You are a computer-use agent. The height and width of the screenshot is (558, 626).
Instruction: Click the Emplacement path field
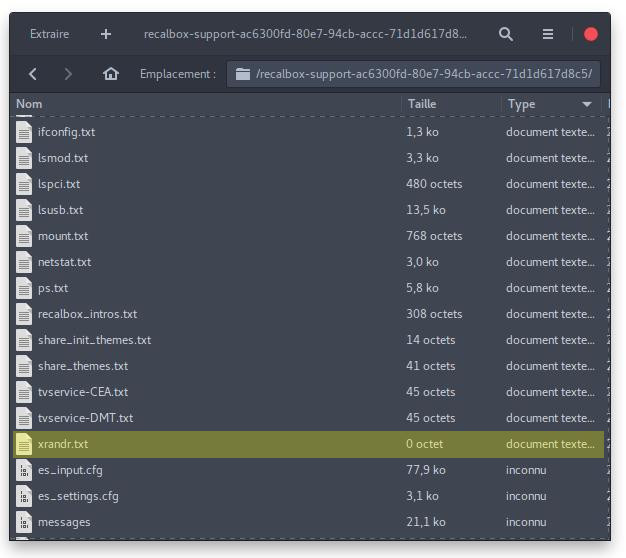pyautogui.click(x=413, y=74)
